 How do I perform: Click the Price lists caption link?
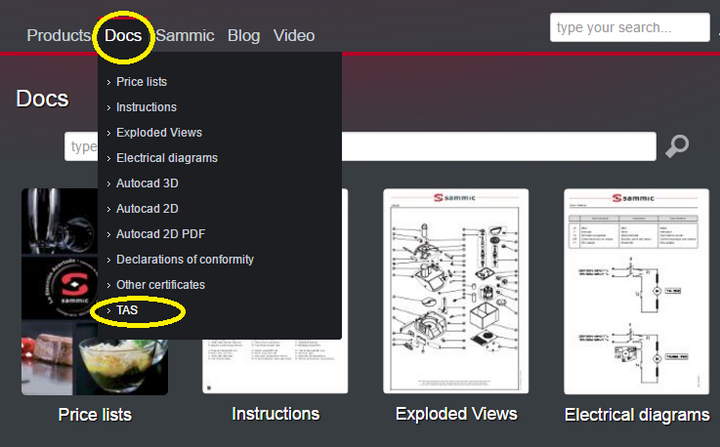point(95,414)
